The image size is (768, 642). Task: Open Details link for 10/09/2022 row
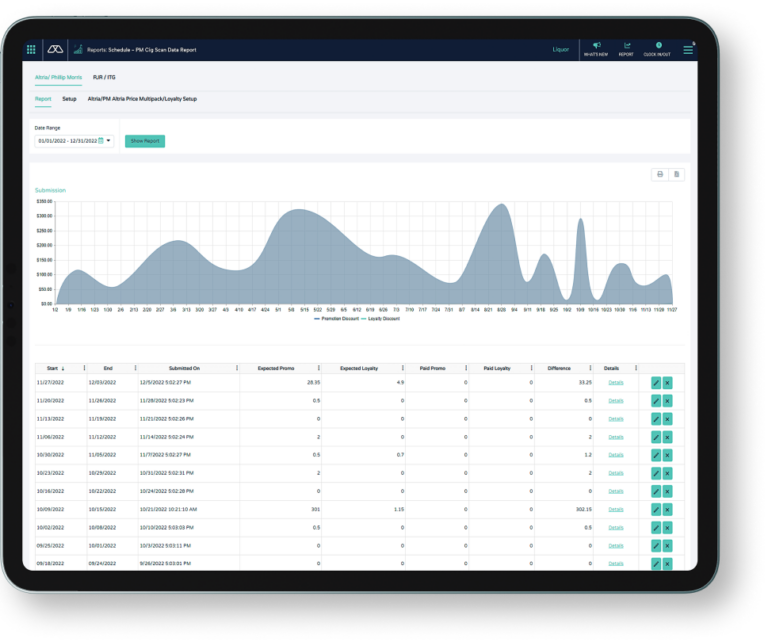pyautogui.click(x=615, y=508)
